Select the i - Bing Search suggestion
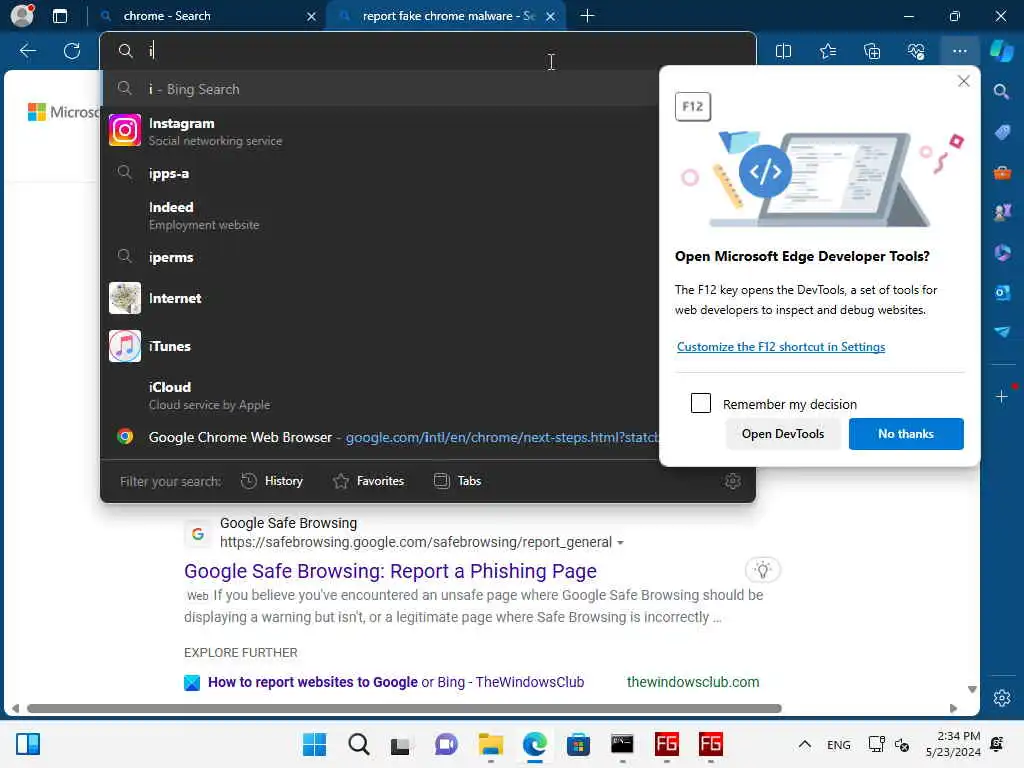Screen dimensions: 1024x768 coord(379,89)
